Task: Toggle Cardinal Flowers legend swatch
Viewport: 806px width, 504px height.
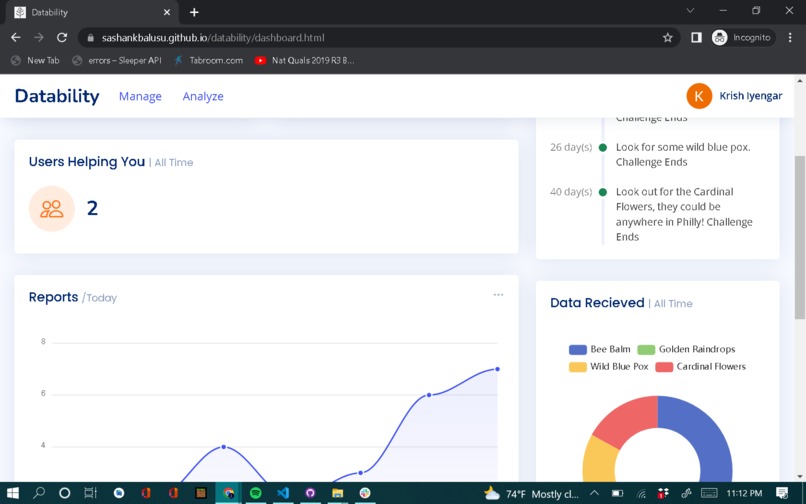Action: pos(664,367)
